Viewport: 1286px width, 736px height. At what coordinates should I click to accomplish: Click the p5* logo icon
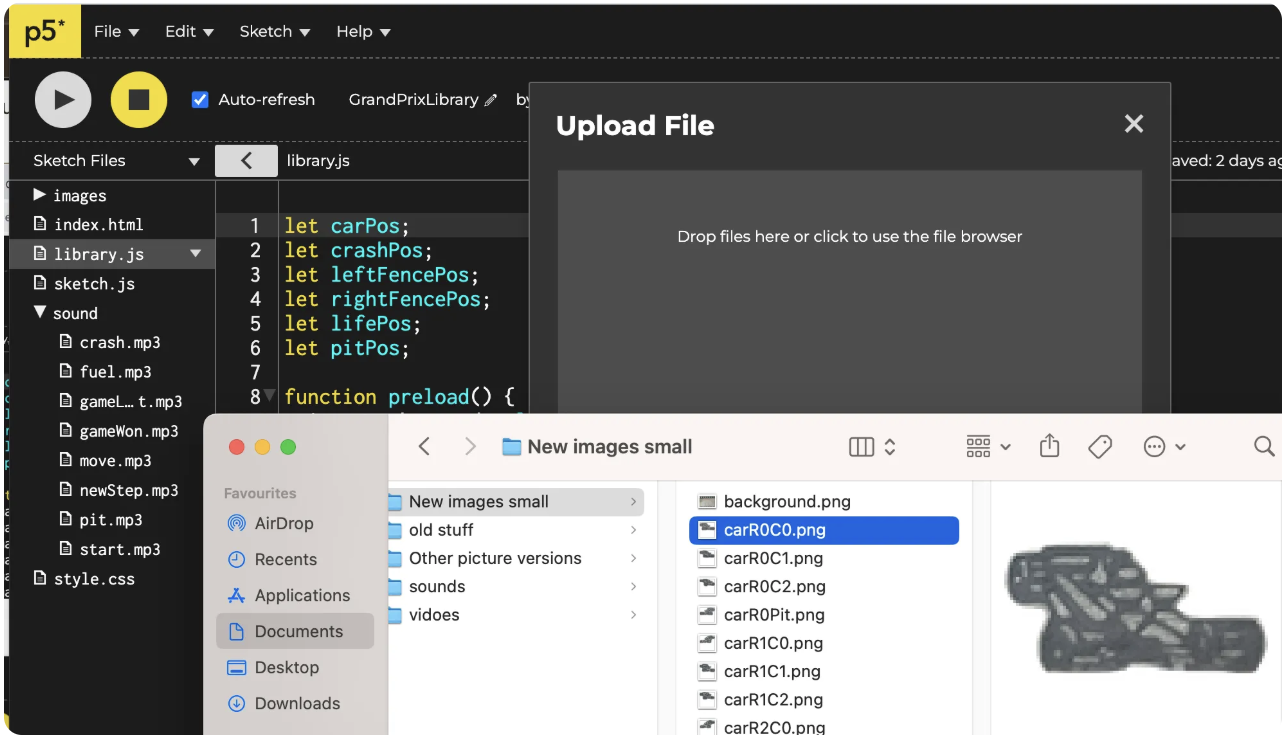pos(44,31)
